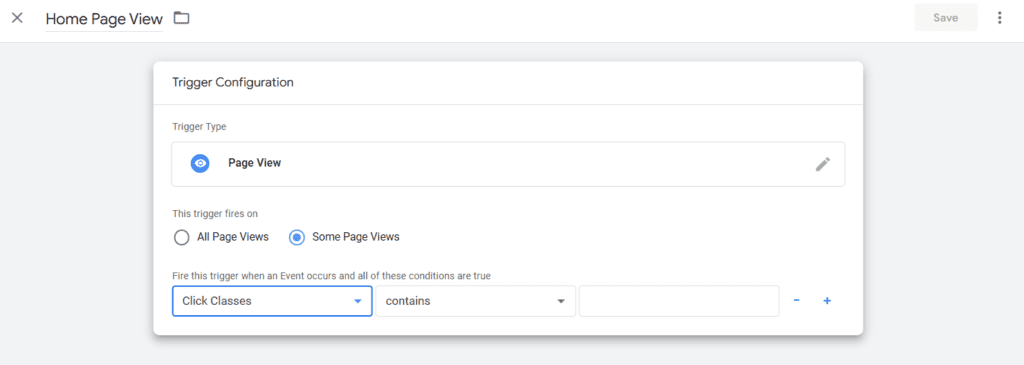Image resolution: width=1024 pixels, height=365 pixels.
Task: Click the Page View trigger type box
Action: tap(508, 164)
